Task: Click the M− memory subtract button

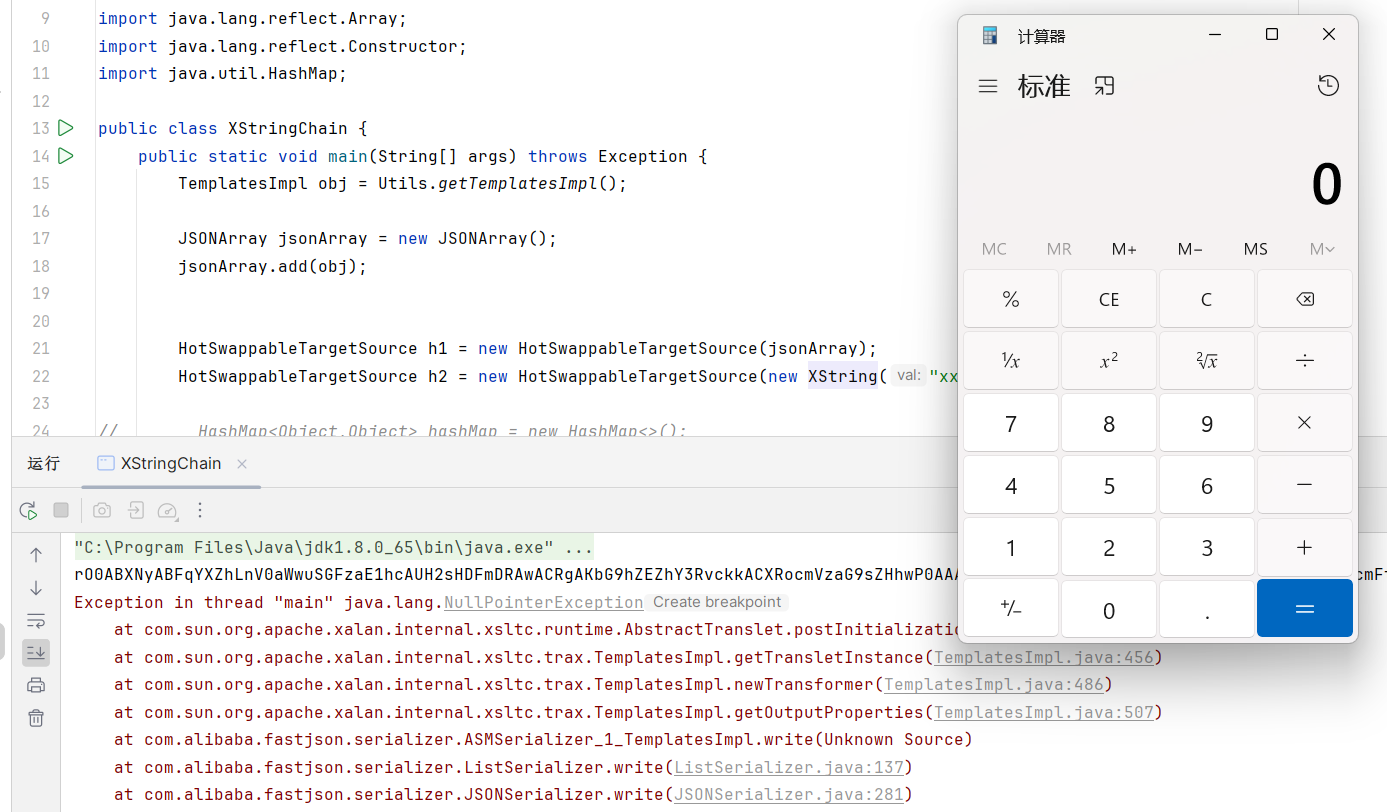Action: coord(1190,249)
